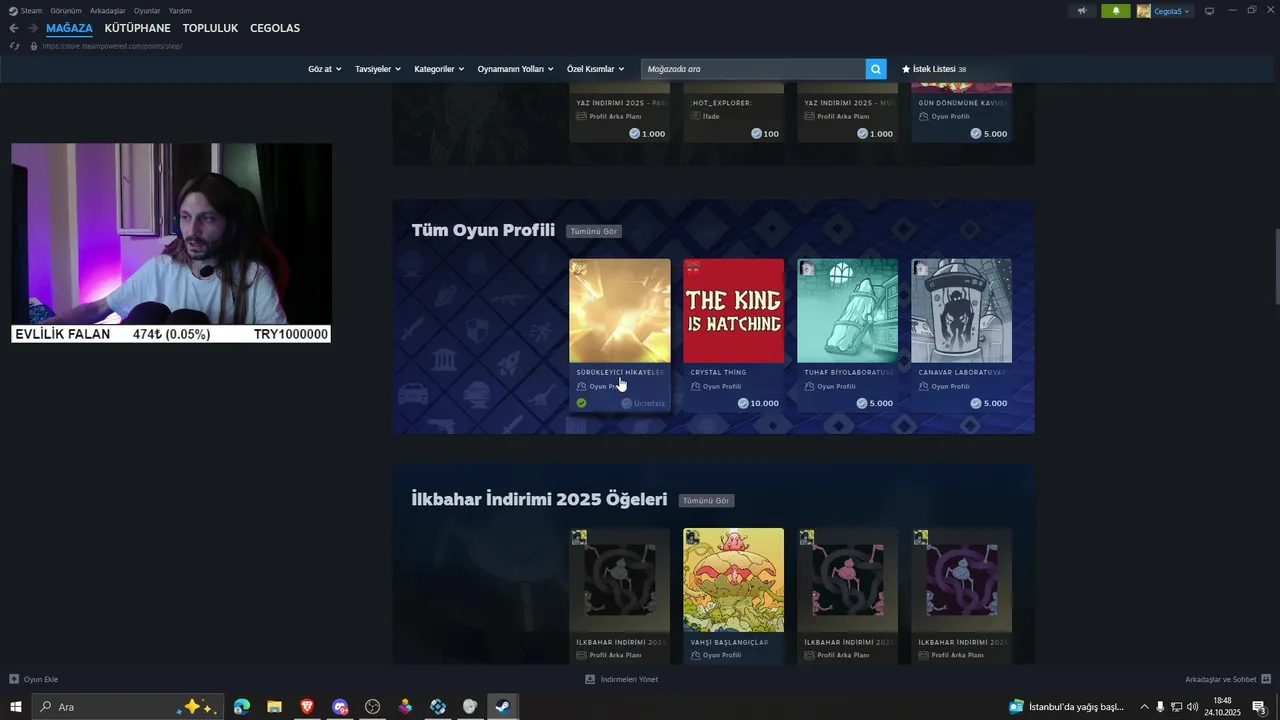The height and width of the screenshot is (720, 1280).
Task: Open the Yardım menu
Action: pos(180,11)
